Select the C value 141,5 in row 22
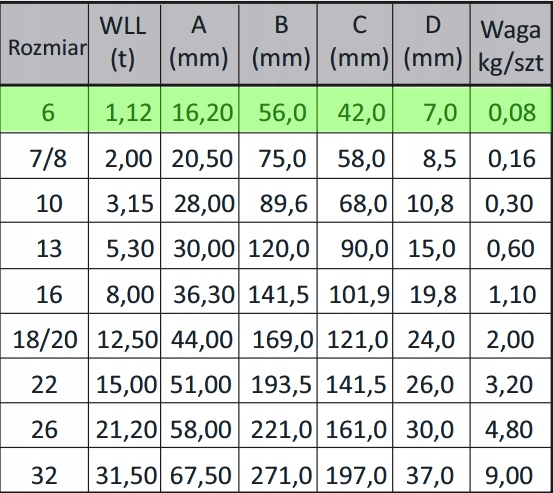The width and height of the screenshot is (553, 493). click(x=355, y=381)
